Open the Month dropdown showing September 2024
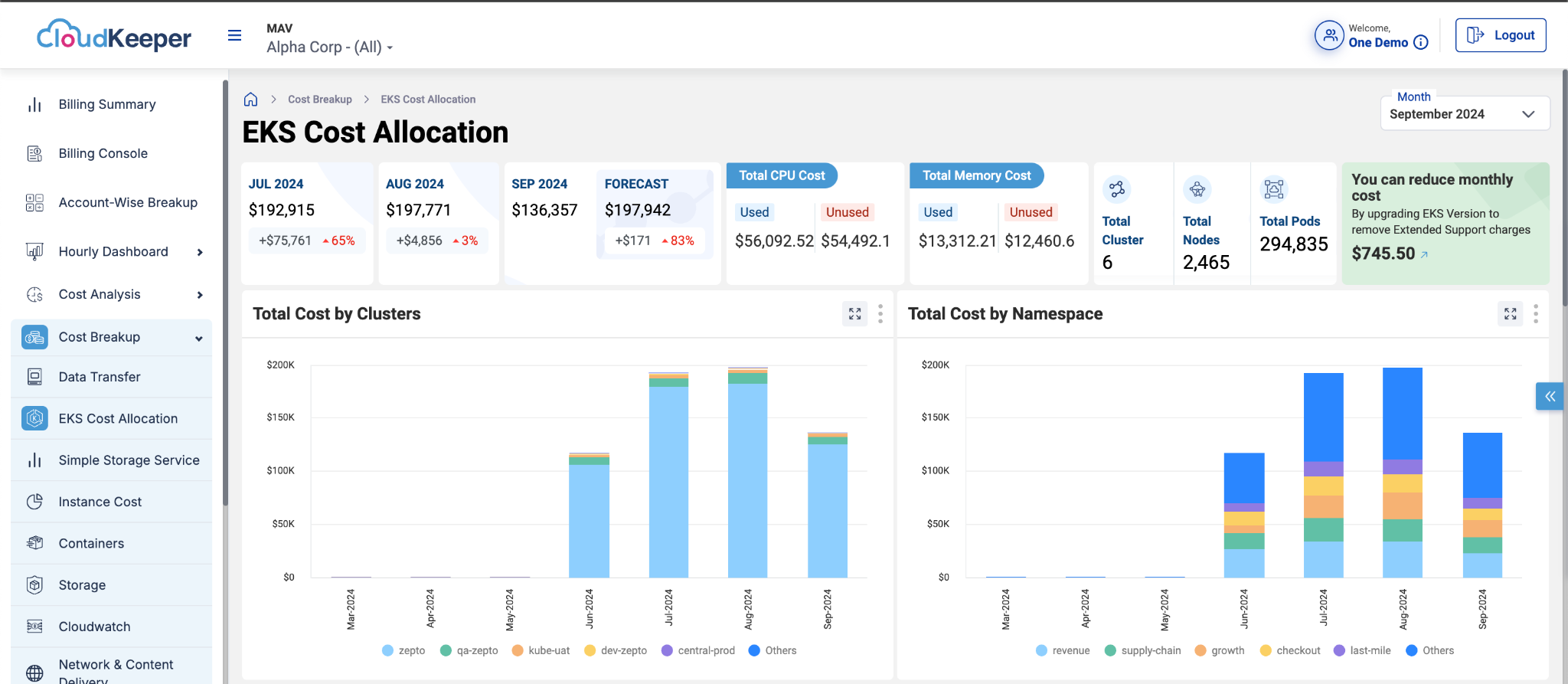Image resolution: width=1568 pixels, height=684 pixels. [1465, 113]
